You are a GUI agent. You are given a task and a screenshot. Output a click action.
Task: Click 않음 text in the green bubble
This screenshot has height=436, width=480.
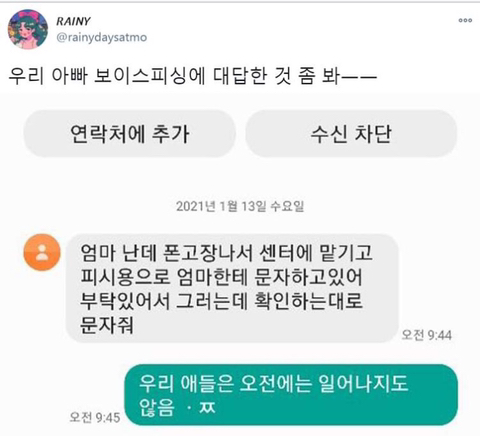(157, 407)
